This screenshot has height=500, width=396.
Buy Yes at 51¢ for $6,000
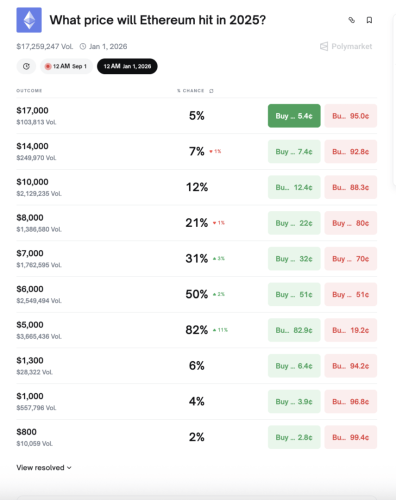(294, 294)
